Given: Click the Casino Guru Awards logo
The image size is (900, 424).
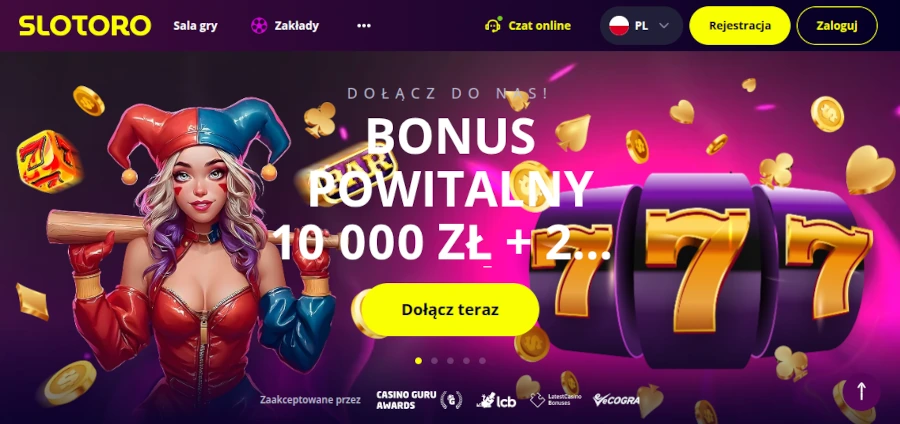Looking at the screenshot, I should point(419,400).
